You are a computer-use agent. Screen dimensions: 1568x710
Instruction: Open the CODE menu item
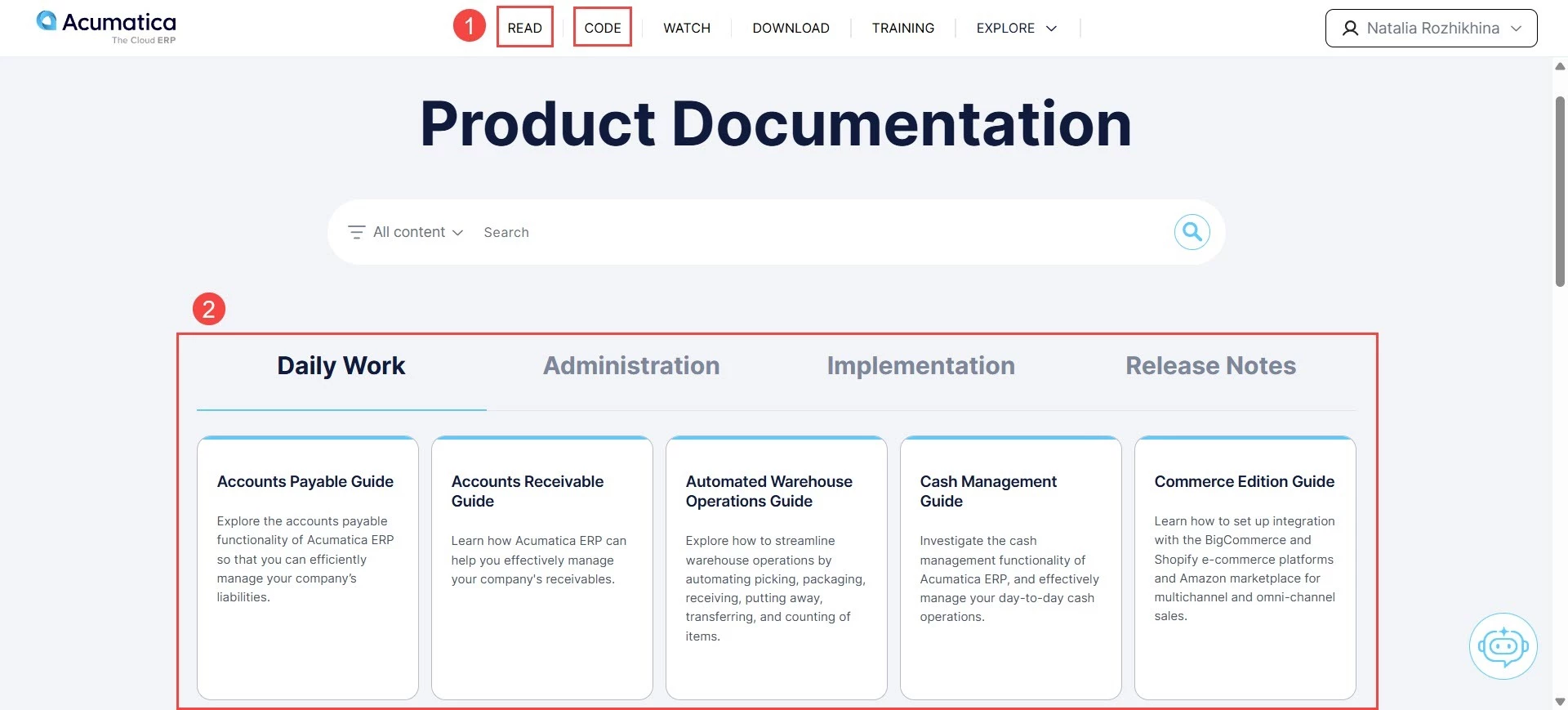point(603,28)
